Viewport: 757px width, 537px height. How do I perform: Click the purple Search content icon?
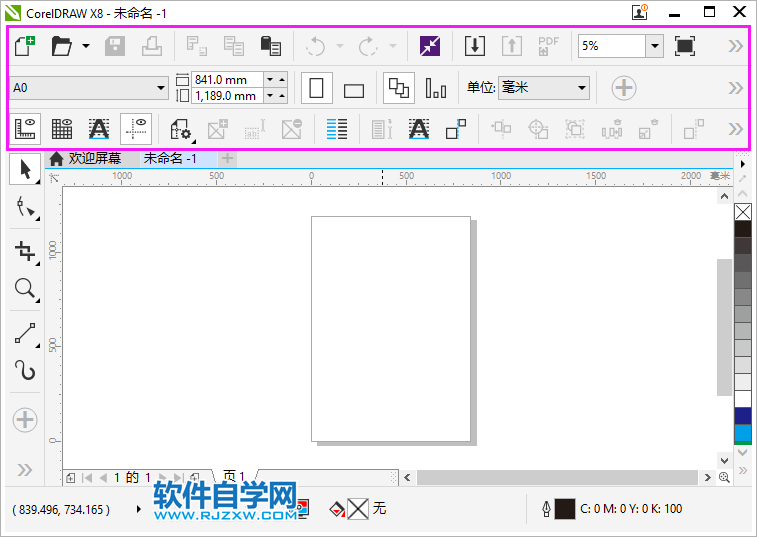(430, 46)
